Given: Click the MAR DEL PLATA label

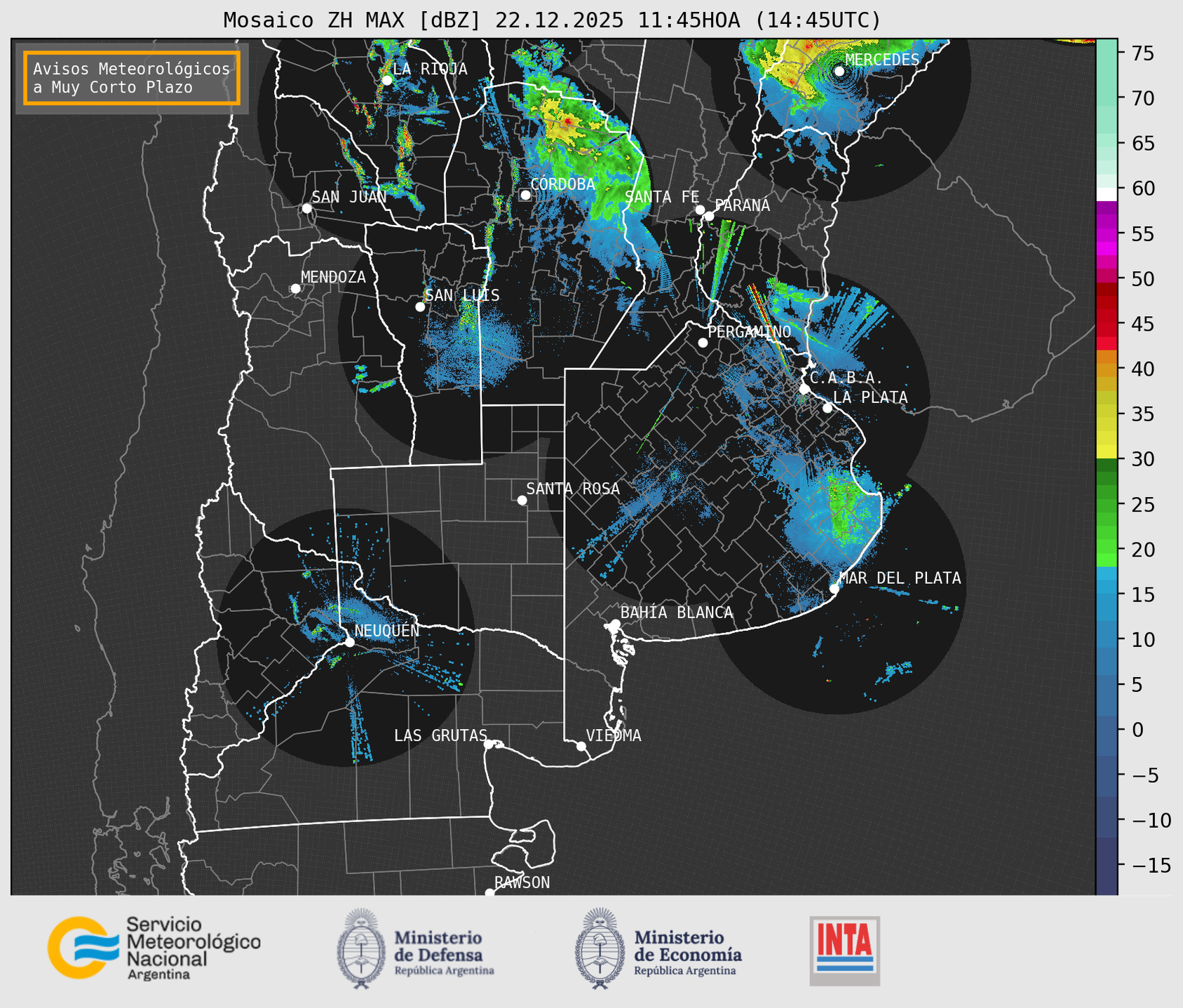Looking at the screenshot, I should (x=900, y=578).
